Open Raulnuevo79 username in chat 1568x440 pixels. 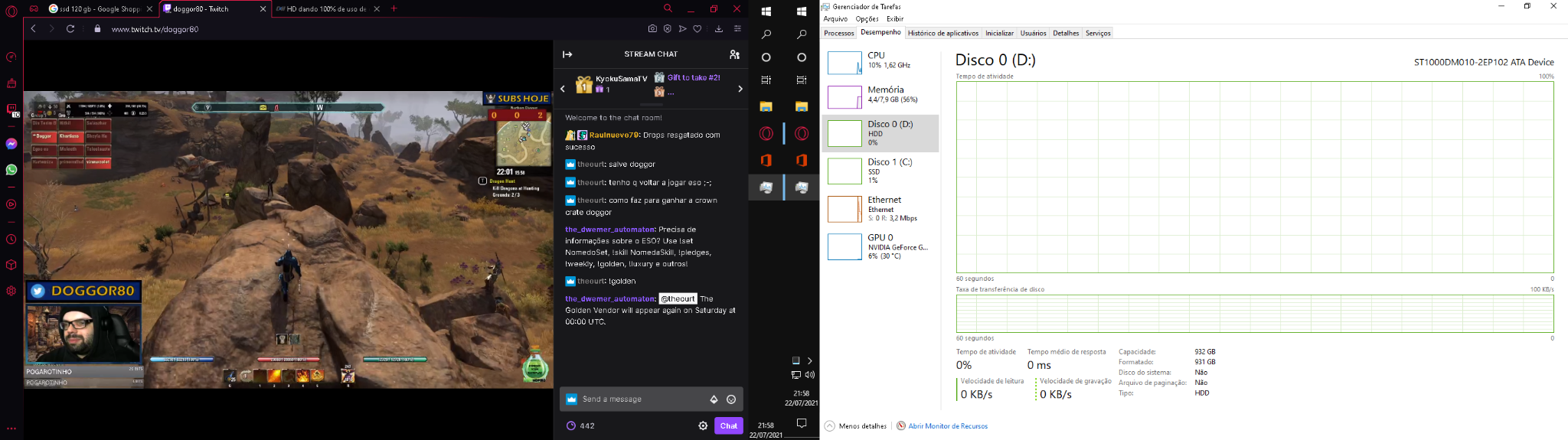(615, 135)
